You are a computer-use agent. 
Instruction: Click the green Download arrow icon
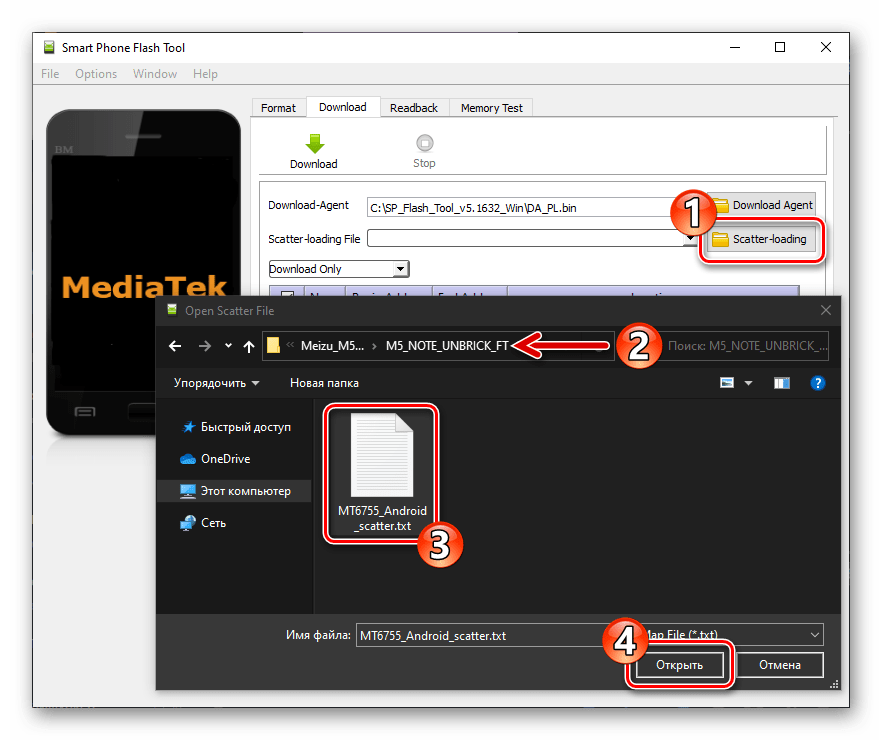pos(314,143)
